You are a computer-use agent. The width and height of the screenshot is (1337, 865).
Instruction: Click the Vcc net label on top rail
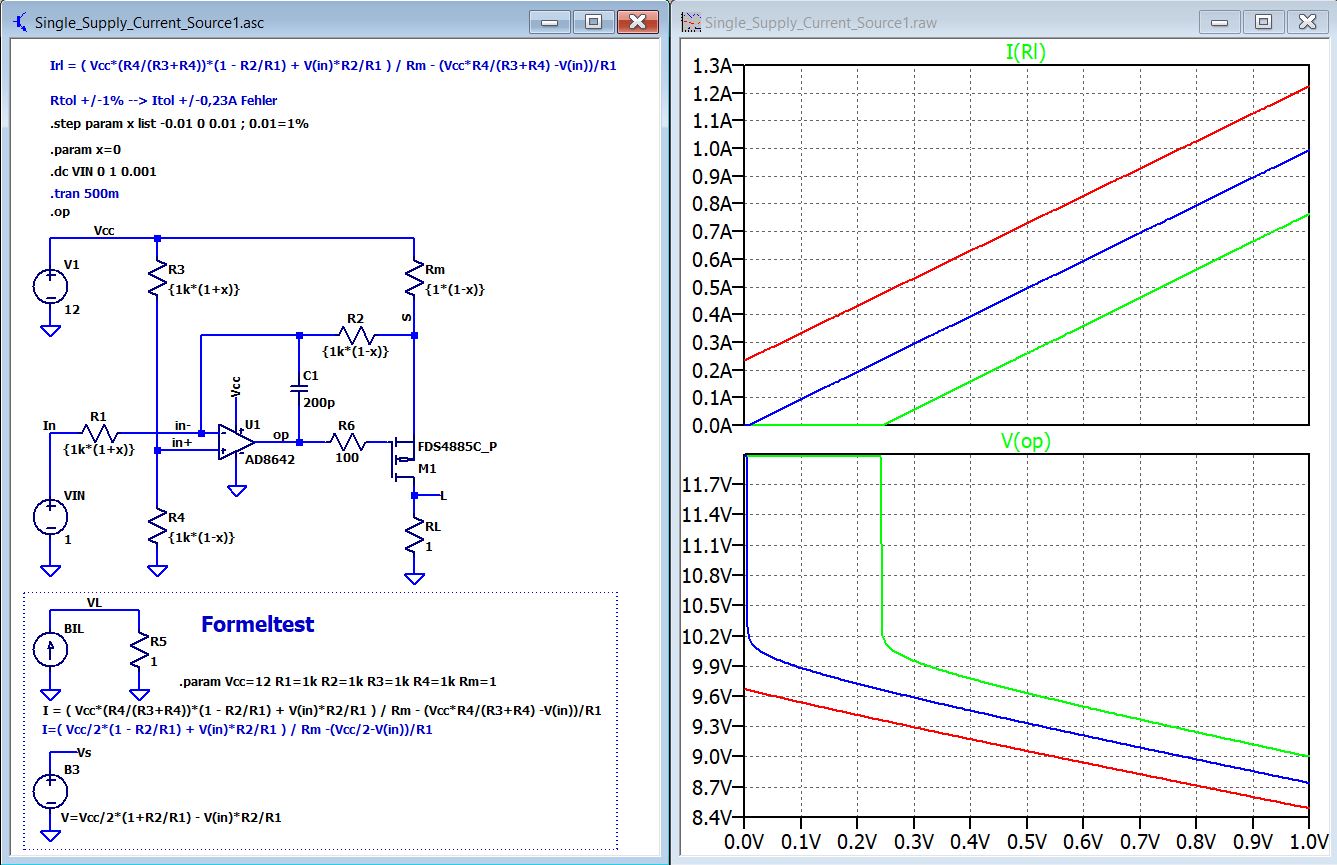coord(104,230)
